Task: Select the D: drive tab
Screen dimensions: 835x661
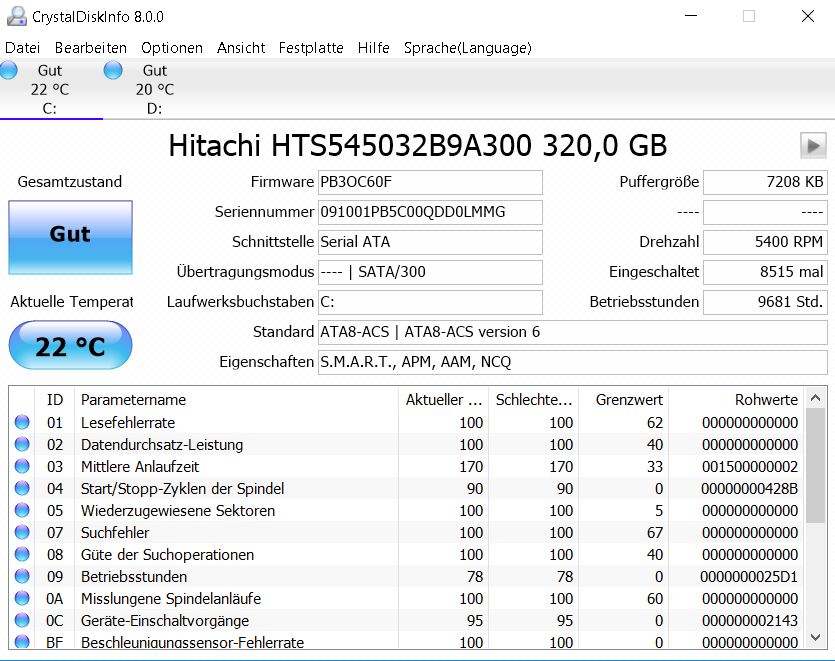Action: [155, 89]
